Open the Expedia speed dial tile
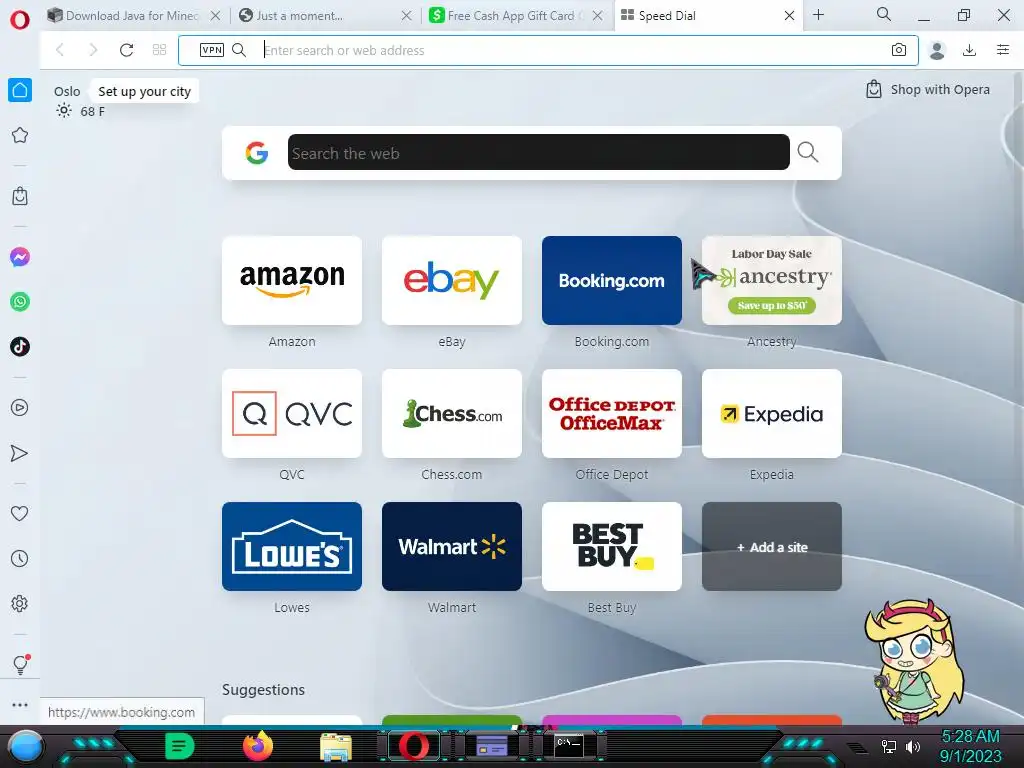The image size is (1024, 768). coord(772,413)
